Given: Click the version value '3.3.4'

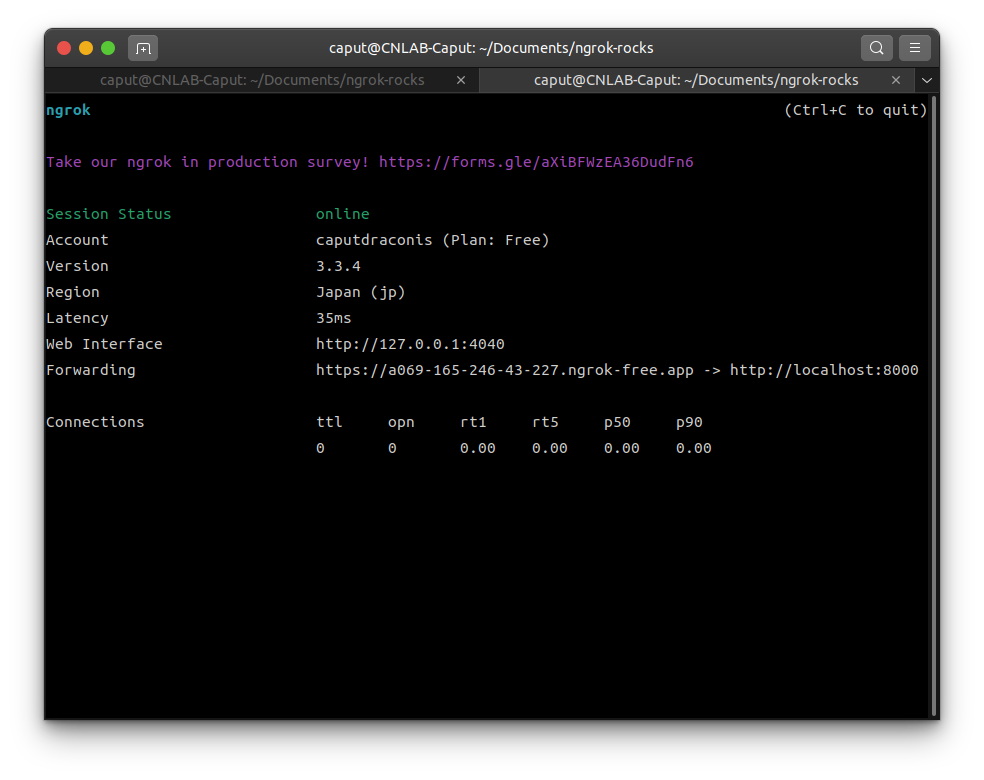Looking at the screenshot, I should point(338,266).
